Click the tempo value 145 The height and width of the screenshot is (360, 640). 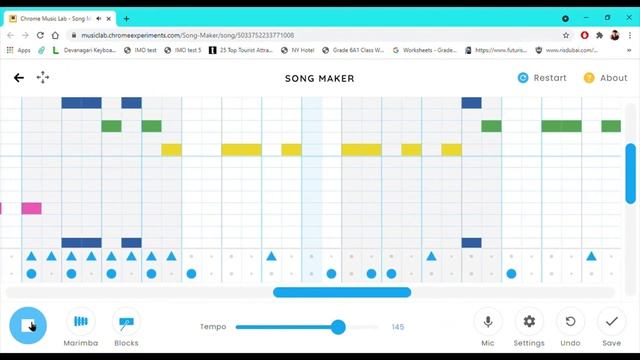click(x=398, y=327)
